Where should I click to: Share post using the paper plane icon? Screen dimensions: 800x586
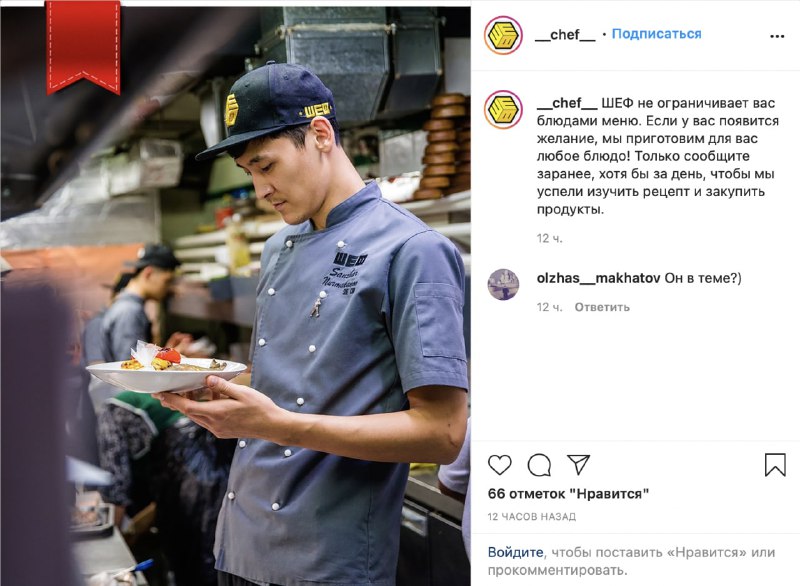click(578, 465)
